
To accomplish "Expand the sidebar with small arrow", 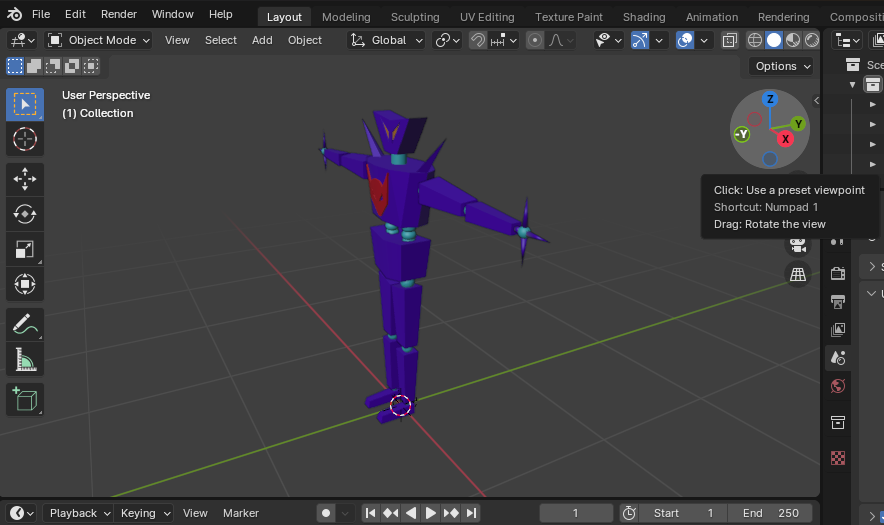I will point(816,100).
